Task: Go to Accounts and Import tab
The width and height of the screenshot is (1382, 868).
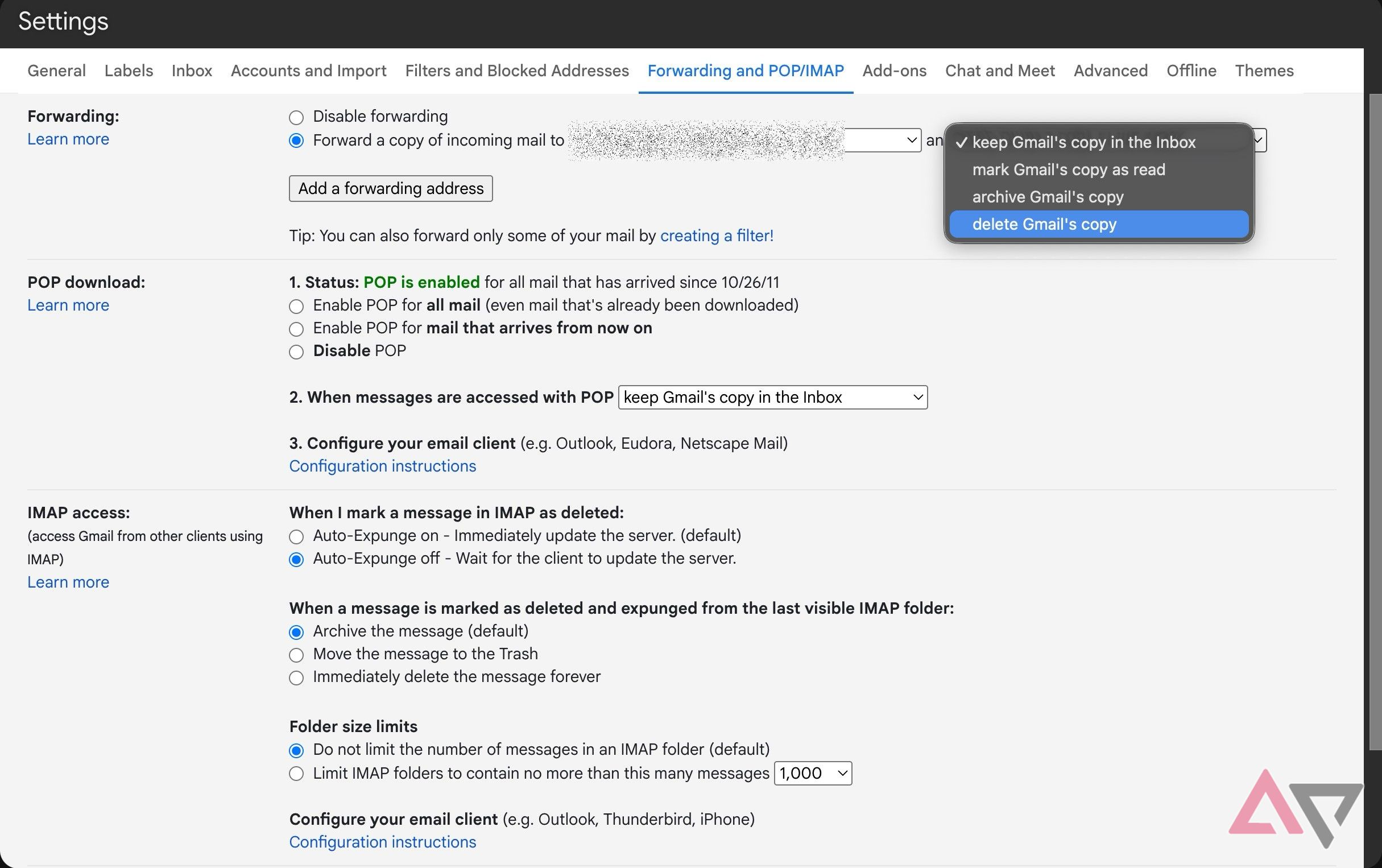Action: (x=308, y=71)
